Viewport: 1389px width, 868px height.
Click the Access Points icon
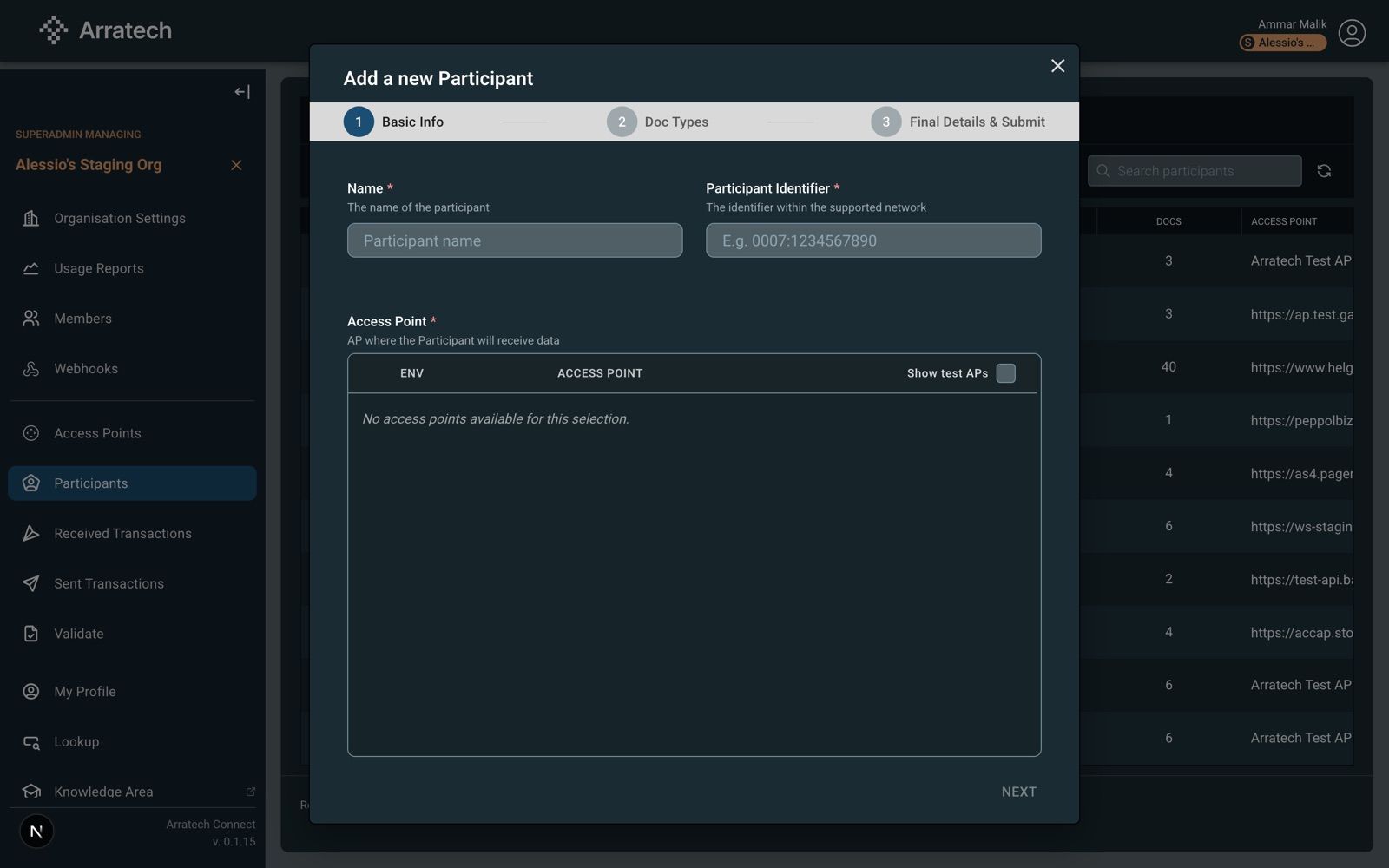click(31, 433)
